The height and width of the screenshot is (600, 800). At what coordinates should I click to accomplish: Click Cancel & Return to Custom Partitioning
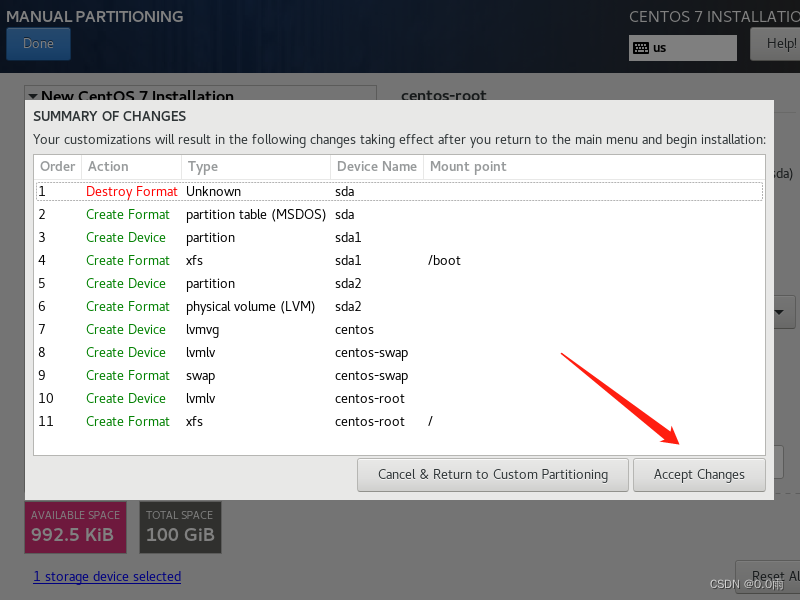click(493, 474)
